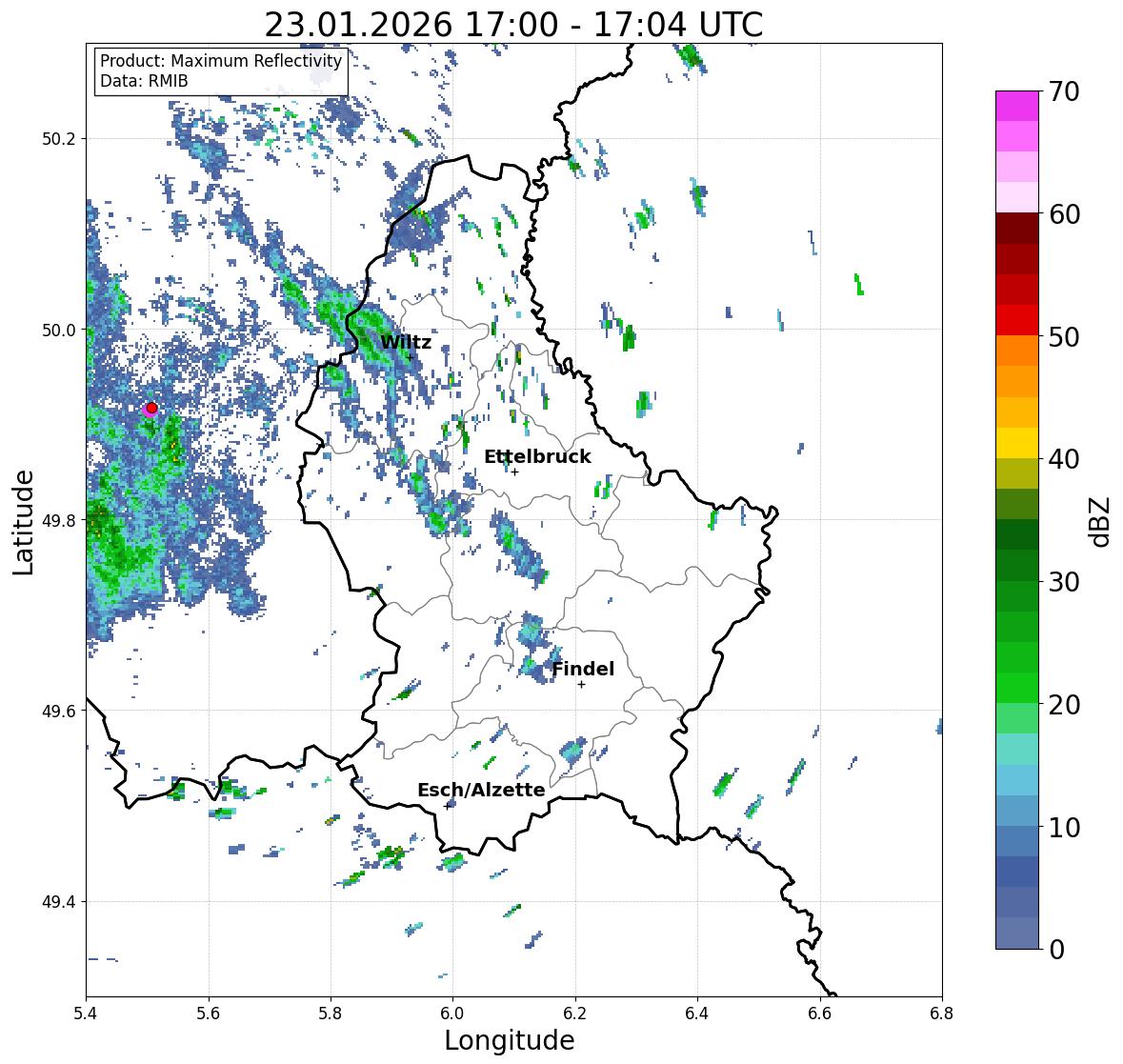1123x1064 pixels.
Task: Click the red 50 dBZ color band
Action: pyautogui.click(x=1017, y=320)
